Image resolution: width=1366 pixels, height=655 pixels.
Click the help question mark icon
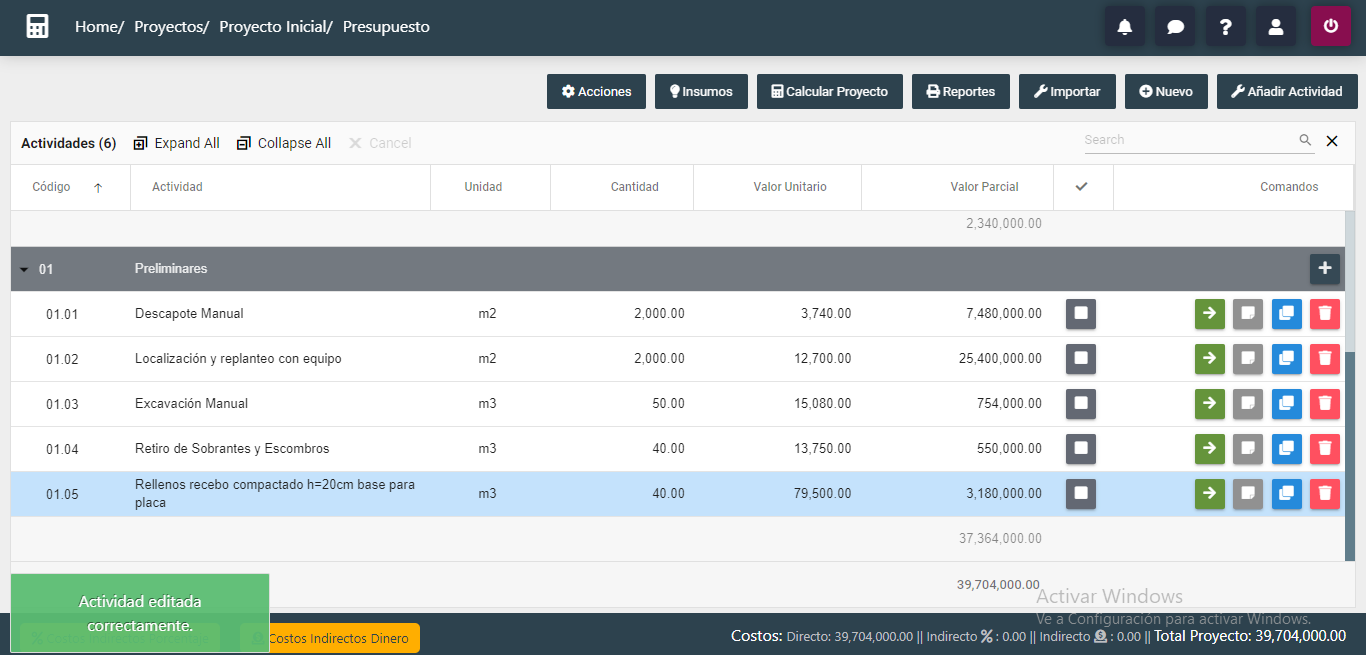click(1225, 27)
